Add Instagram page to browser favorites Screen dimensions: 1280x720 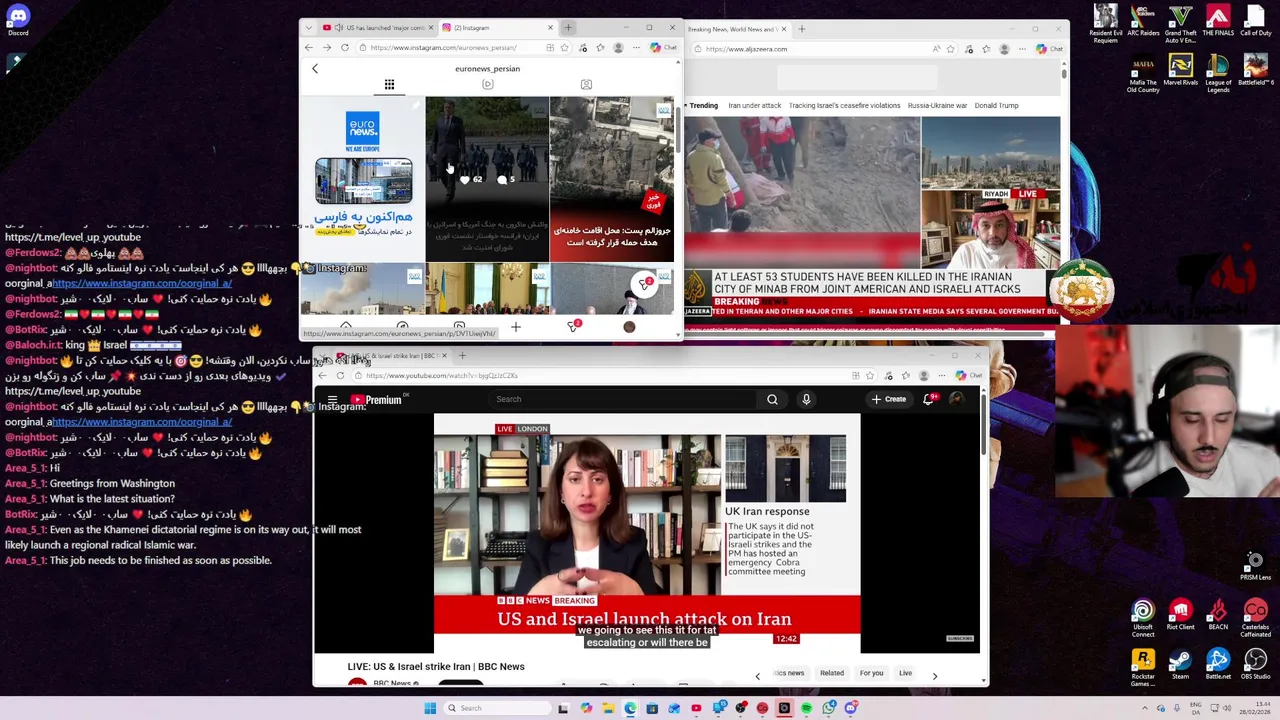pyautogui.click(x=565, y=48)
